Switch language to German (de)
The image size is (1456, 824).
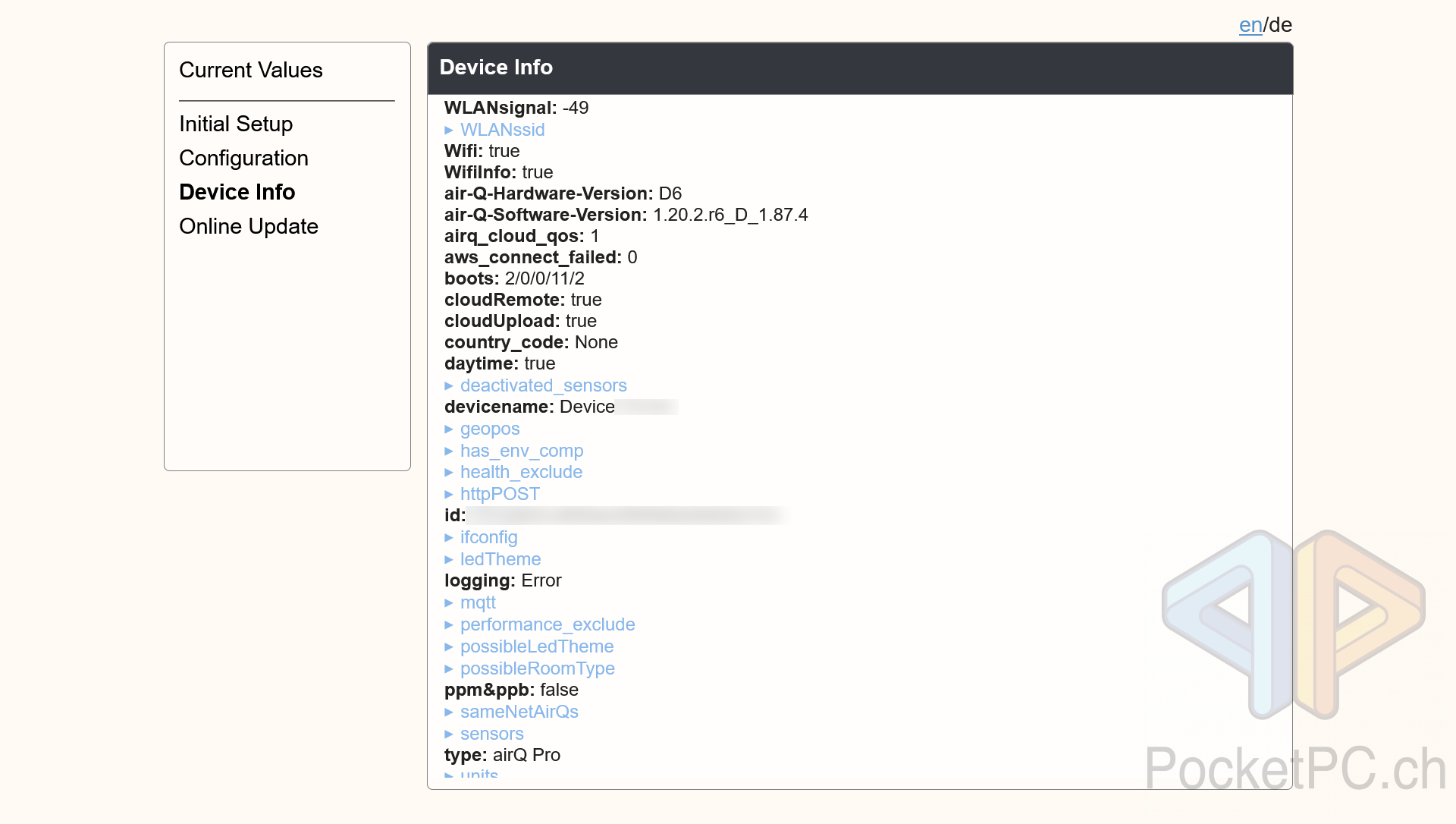[1281, 25]
